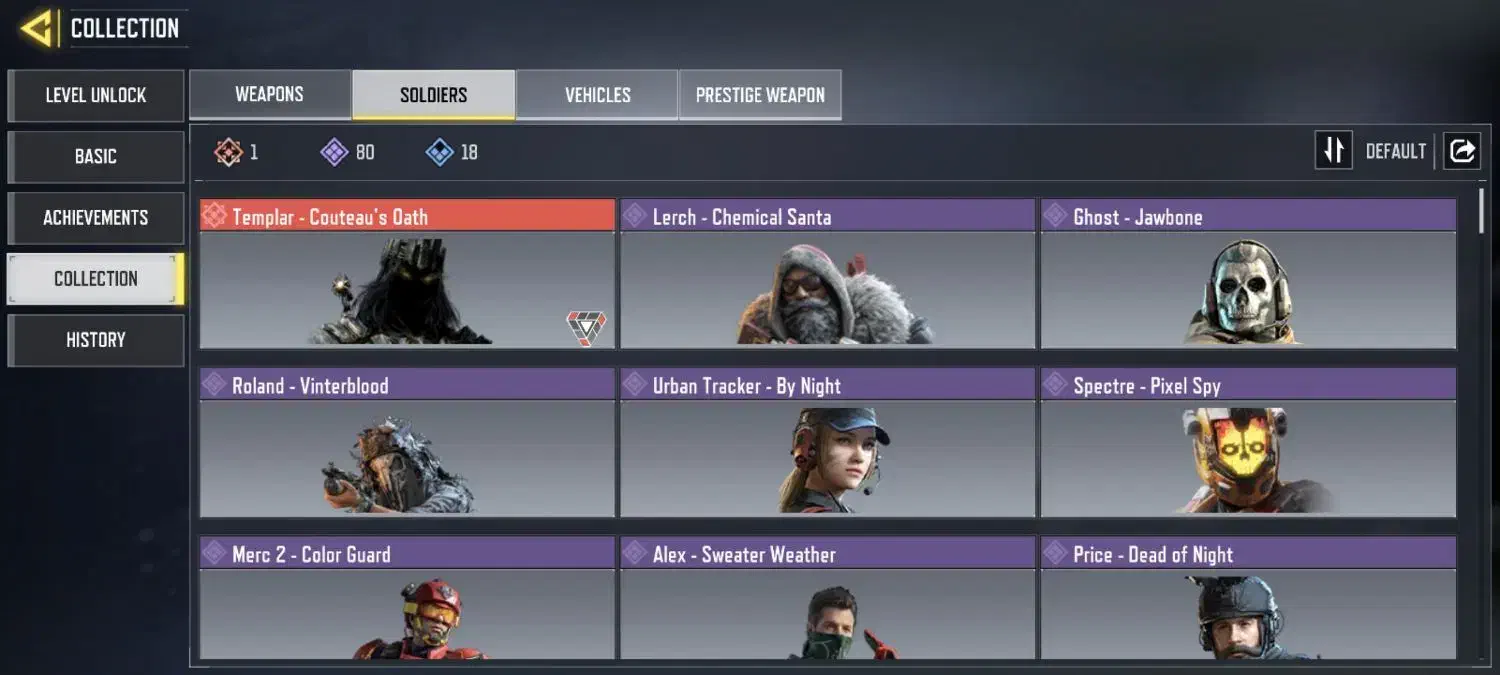This screenshot has height=675, width=1500.
Task: Open the Level Unlock section
Action: (x=96, y=95)
